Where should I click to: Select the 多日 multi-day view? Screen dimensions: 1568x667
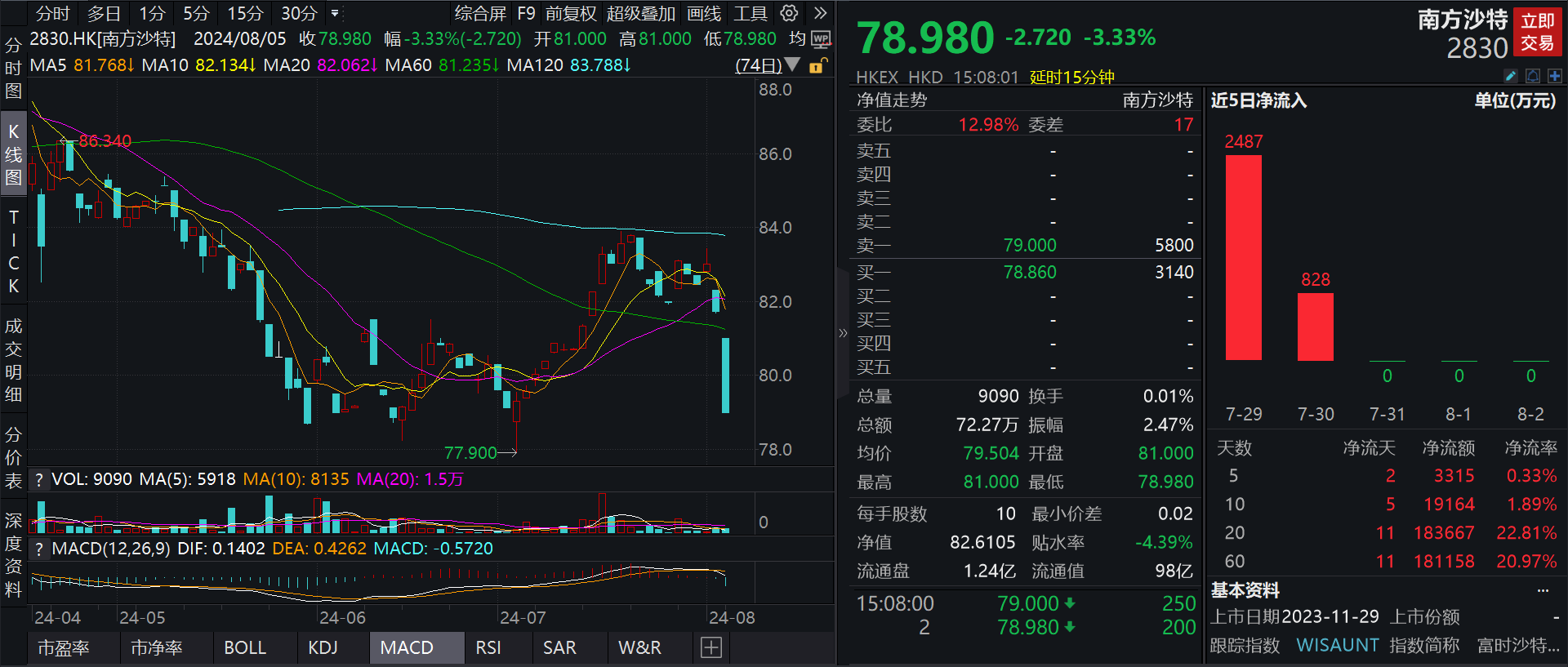(x=104, y=13)
